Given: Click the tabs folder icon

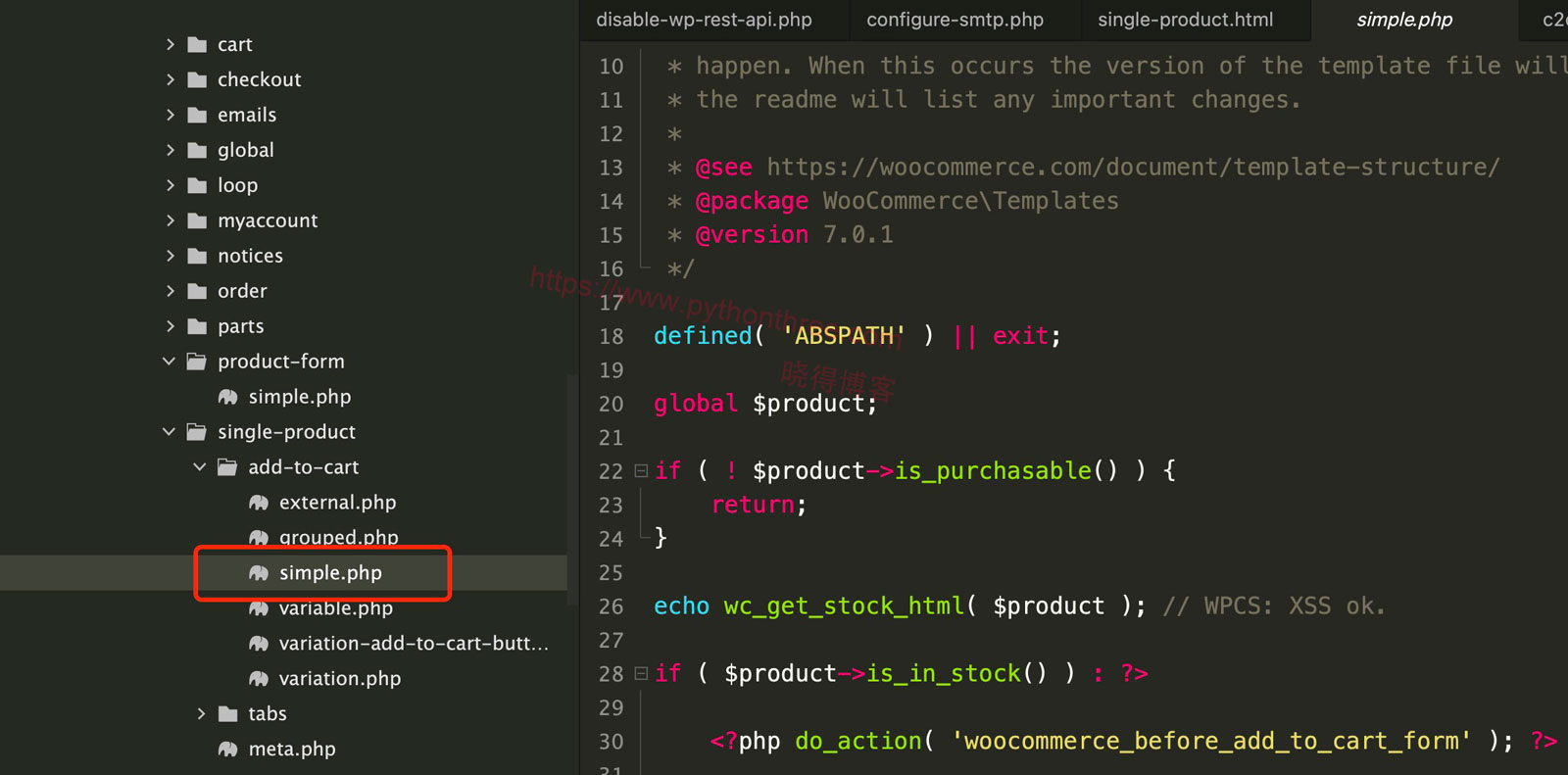Looking at the screenshot, I should [228, 714].
